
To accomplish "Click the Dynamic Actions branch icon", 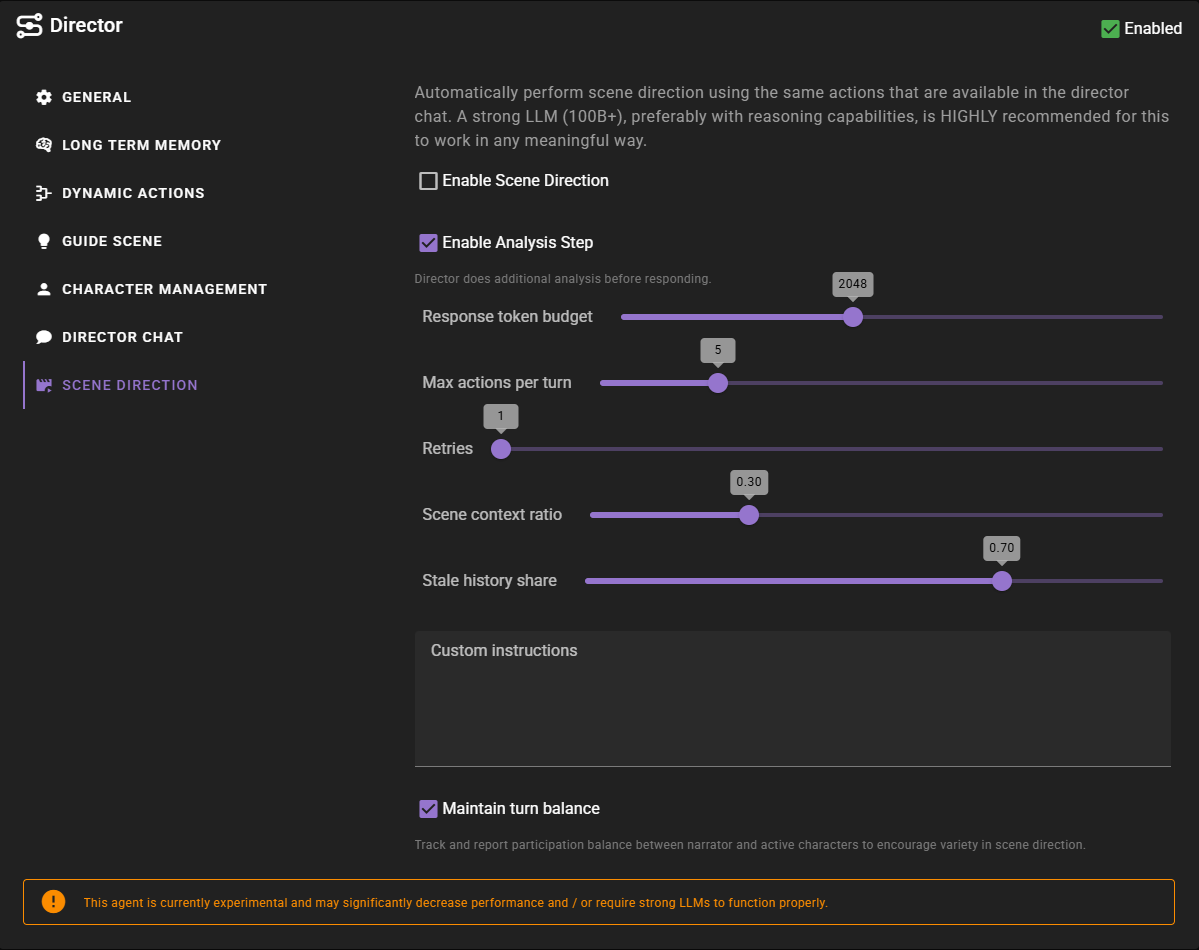I will pos(43,193).
